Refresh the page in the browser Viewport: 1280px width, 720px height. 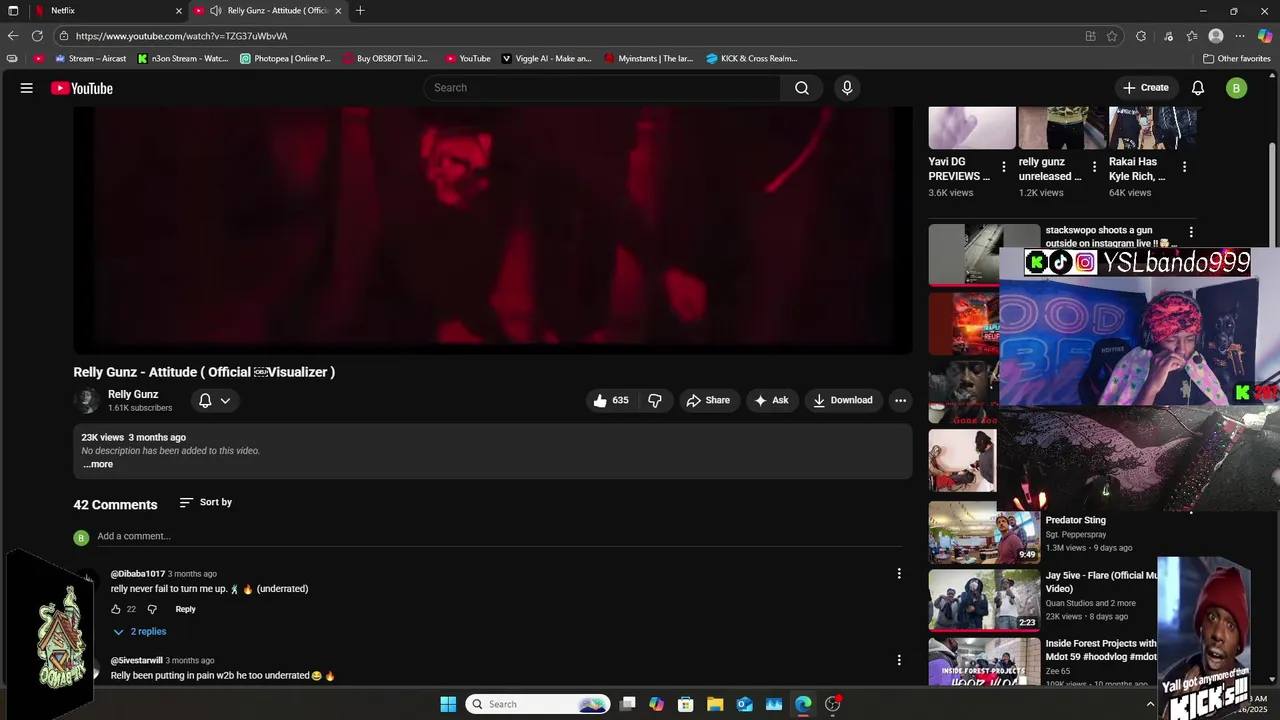[x=38, y=36]
